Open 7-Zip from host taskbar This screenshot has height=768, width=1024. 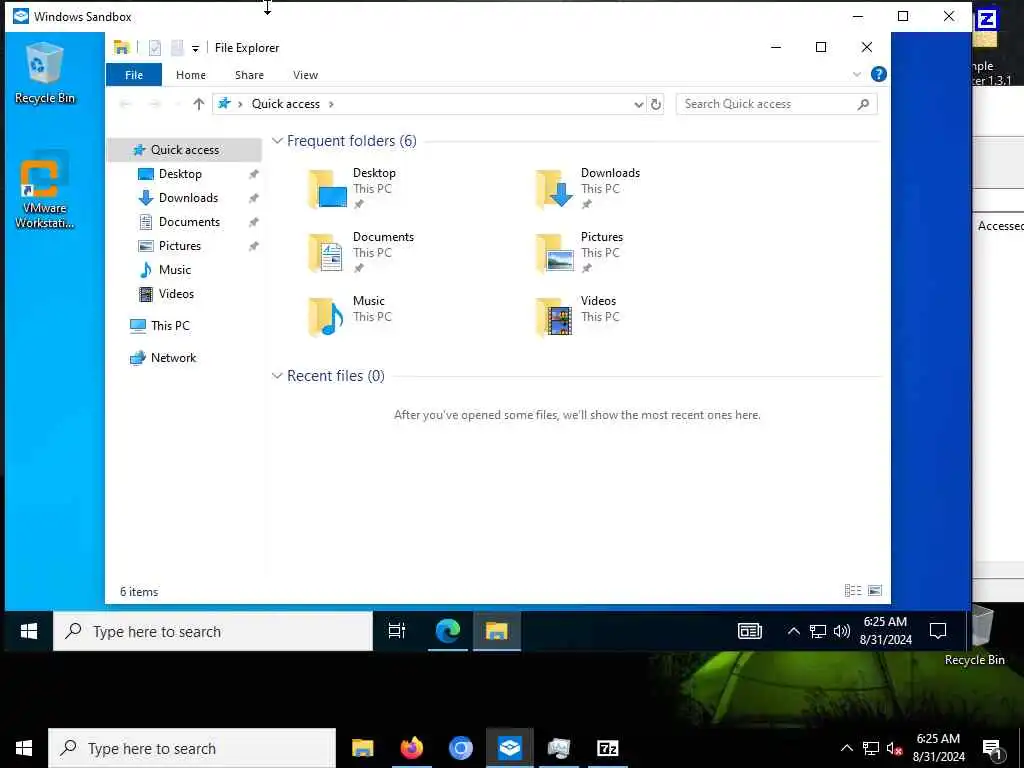[607, 748]
